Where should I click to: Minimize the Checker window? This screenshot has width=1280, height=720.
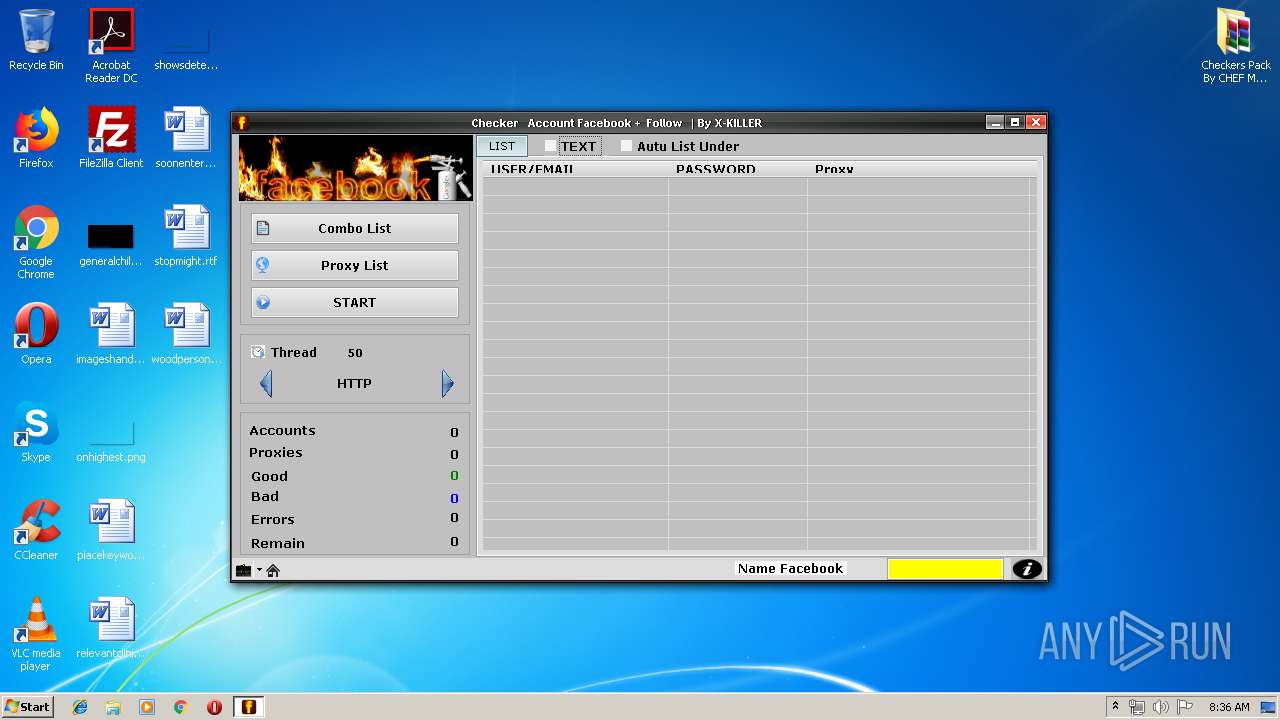[x=994, y=122]
